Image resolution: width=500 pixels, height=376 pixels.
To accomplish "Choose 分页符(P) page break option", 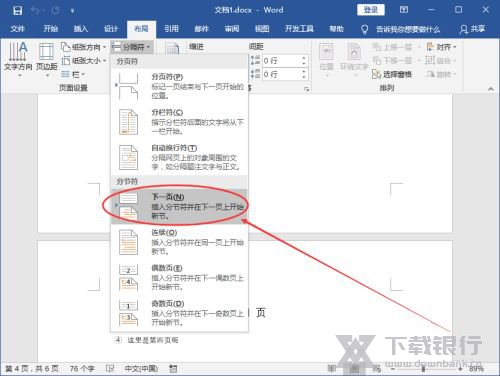I will click(x=179, y=86).
